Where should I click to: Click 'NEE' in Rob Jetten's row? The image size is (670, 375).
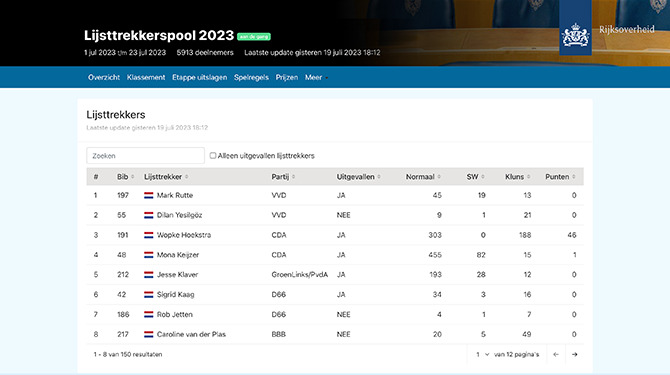[x=343, y=314]
